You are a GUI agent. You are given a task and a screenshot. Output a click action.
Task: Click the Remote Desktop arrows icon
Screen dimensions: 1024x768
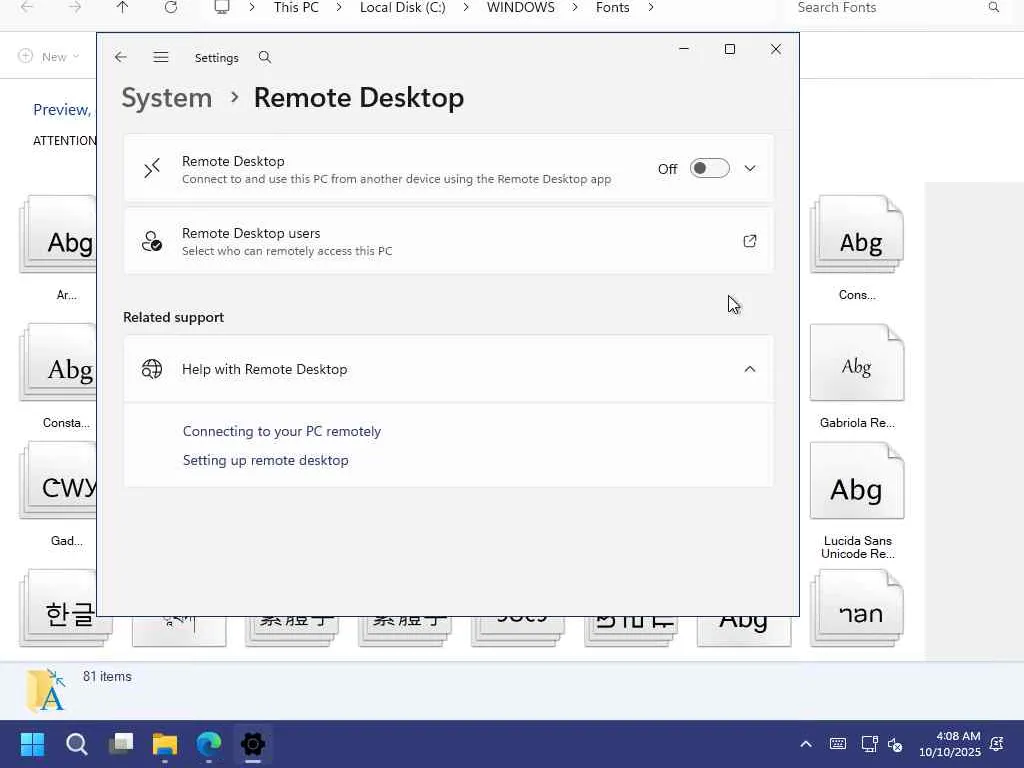coord(152,168)
